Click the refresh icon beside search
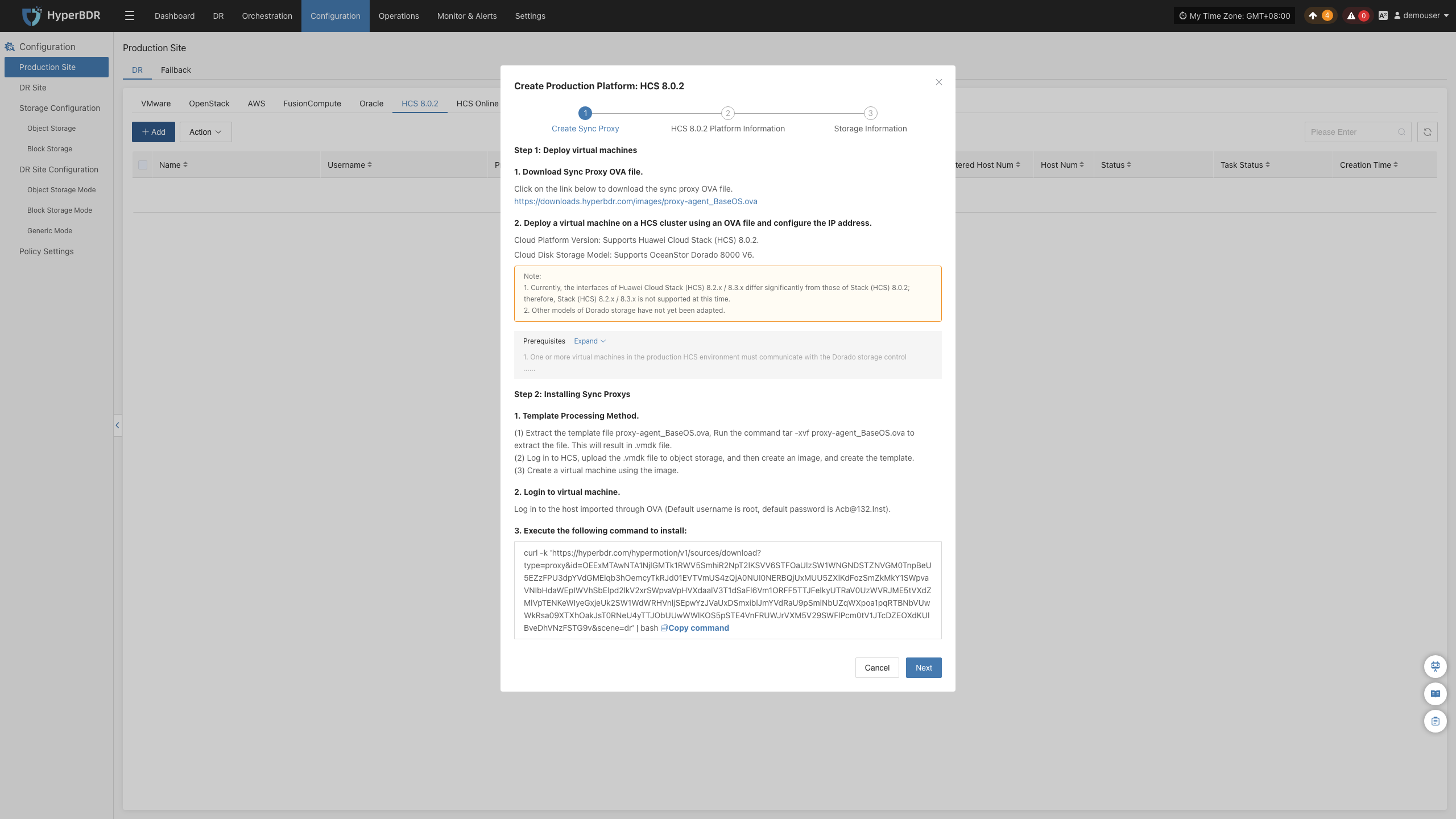1456x819 pixels. coord(1428,132)
